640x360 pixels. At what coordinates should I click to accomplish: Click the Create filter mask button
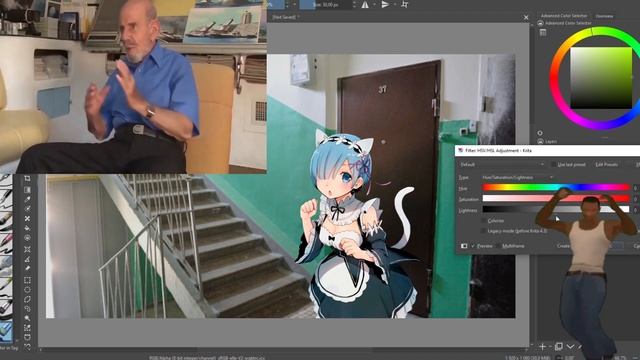point(563,246)
